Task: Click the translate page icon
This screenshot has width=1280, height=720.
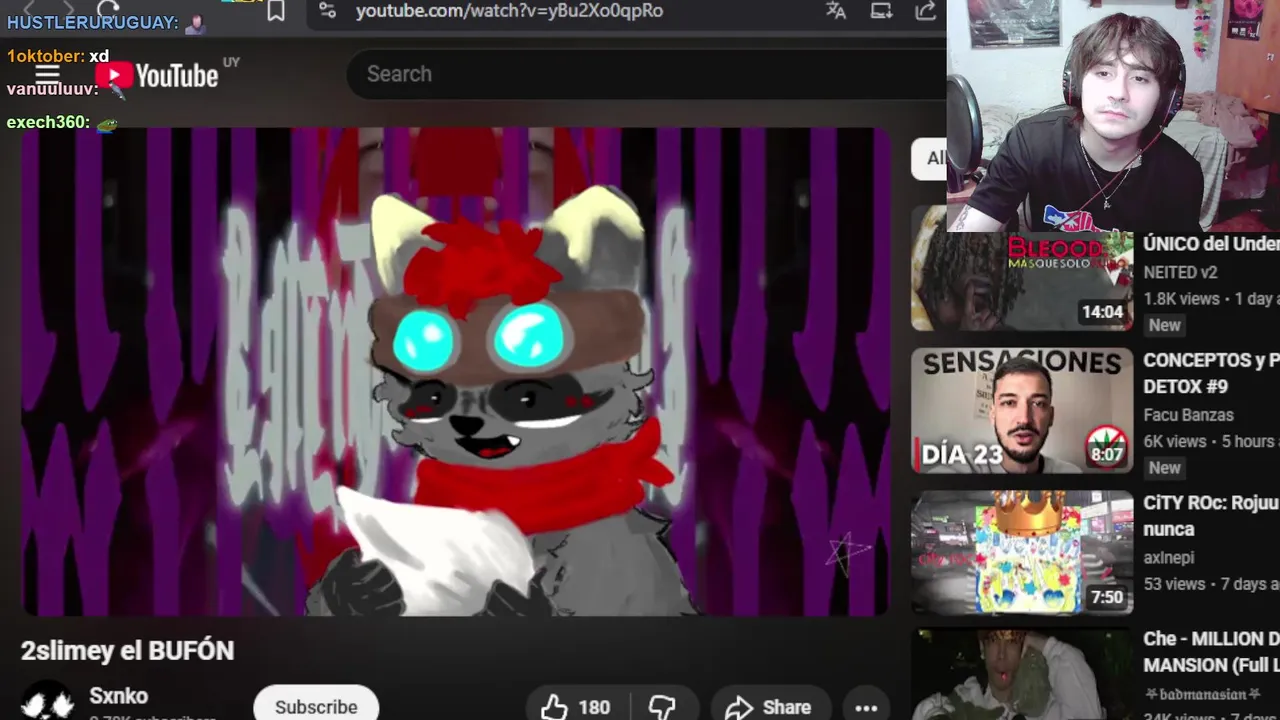Action: [836, 11]
